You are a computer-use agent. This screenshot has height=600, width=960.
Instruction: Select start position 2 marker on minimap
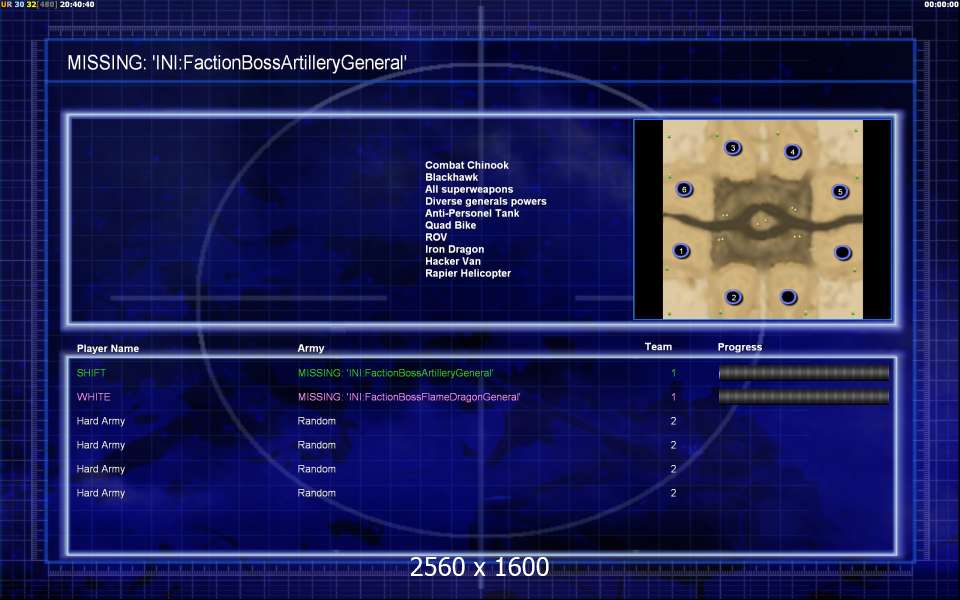pos(733,297)
